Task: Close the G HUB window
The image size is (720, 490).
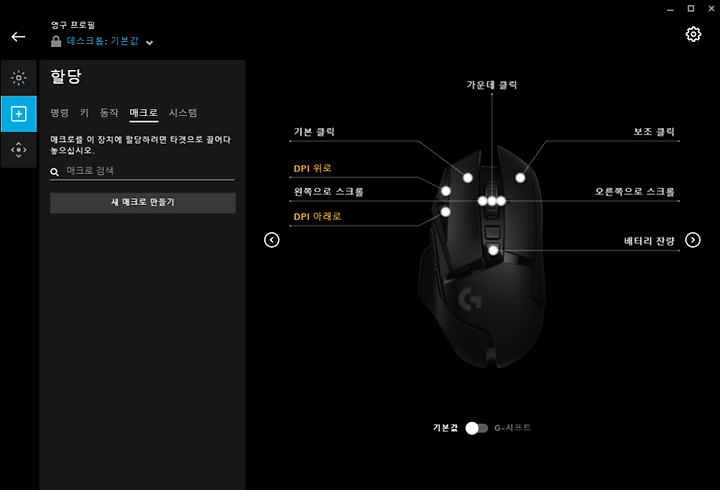Action: click(x=711, y=9)
